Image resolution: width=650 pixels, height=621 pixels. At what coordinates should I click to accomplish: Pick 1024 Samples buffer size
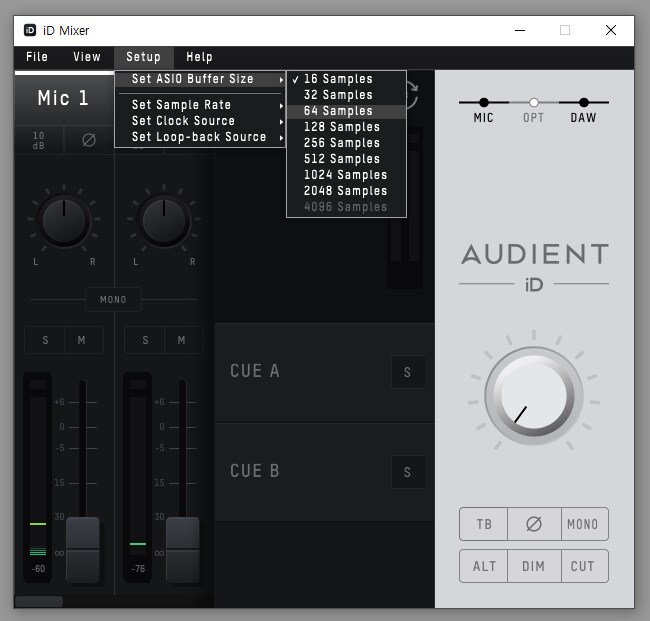coord(346,175)
